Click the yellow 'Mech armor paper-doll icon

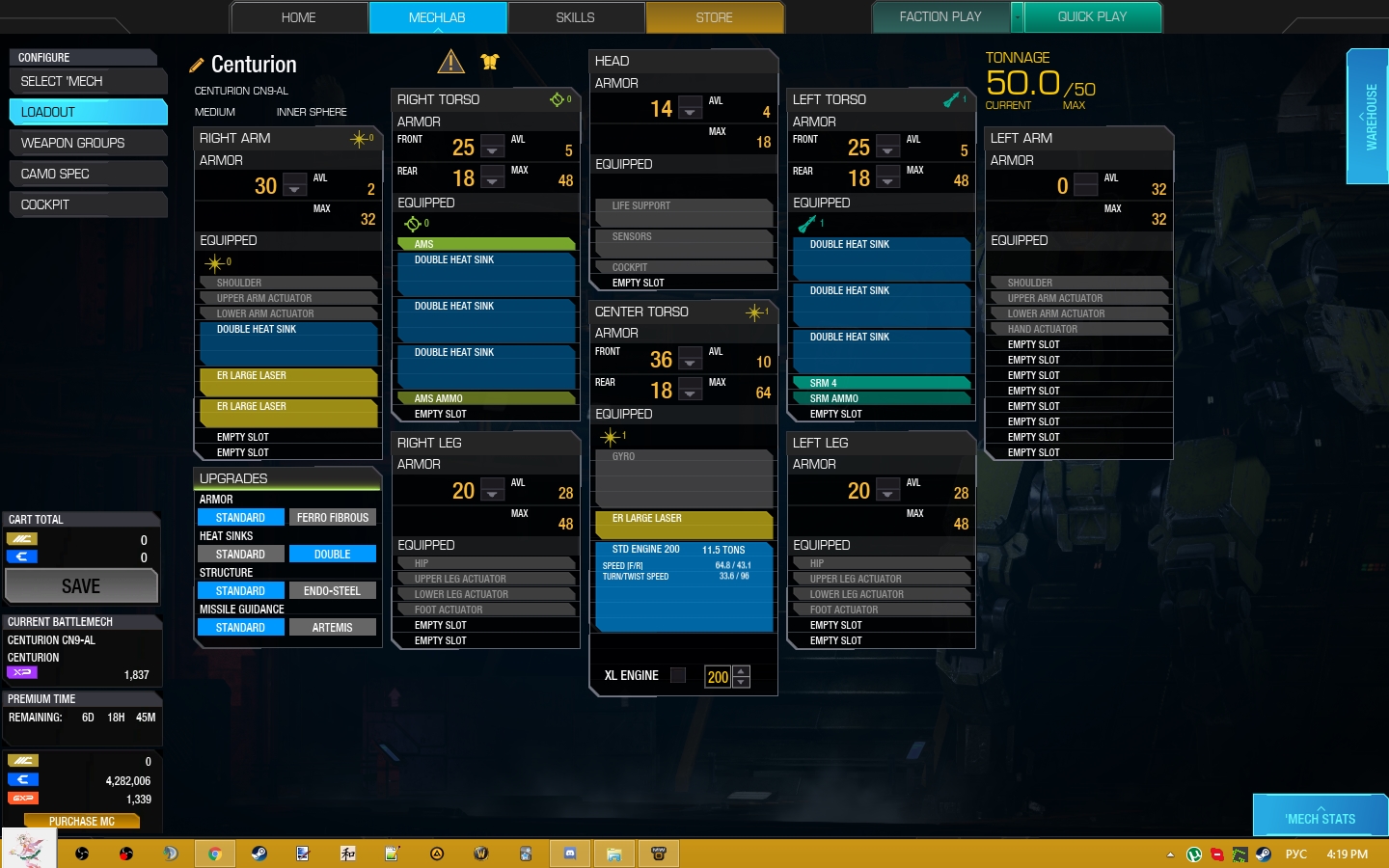(490, 62)
